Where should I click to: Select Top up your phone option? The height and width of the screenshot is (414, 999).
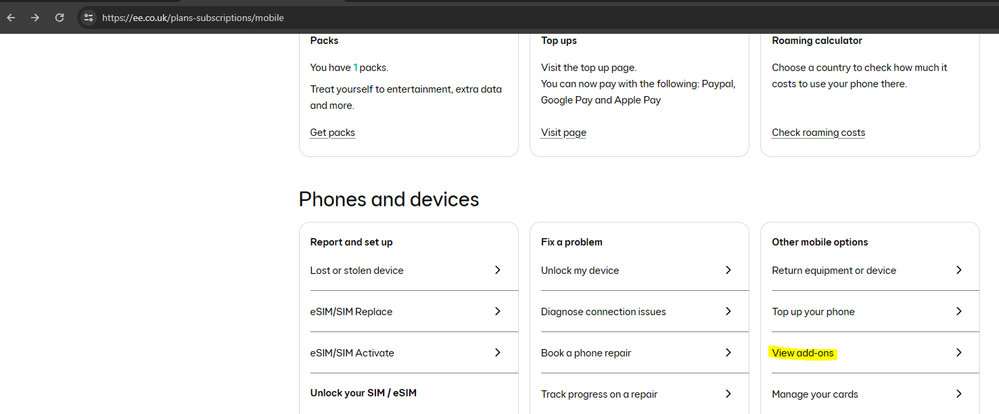point(813,312)
